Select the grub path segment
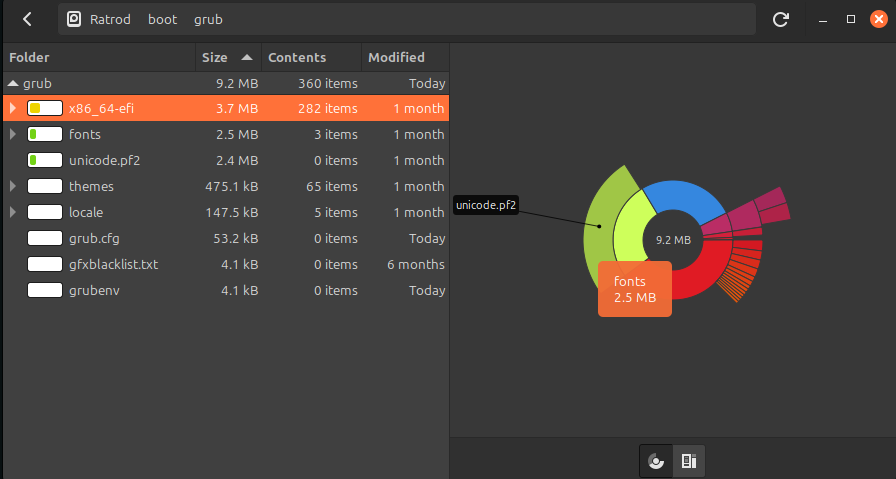The height and width of the screenshot is (479, 896). click(x=208, y=19)
